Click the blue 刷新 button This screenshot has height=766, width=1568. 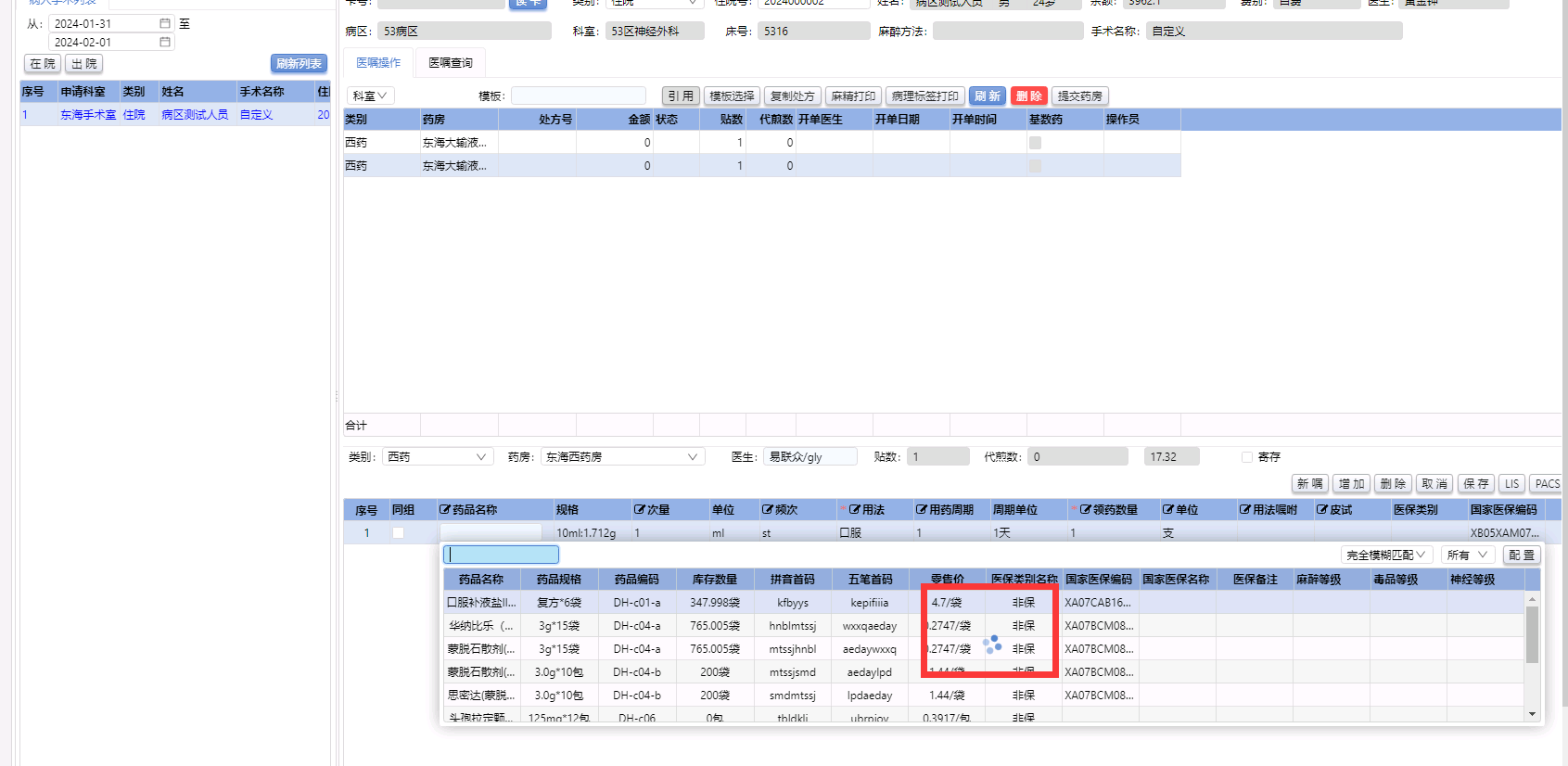coord(987,96)
